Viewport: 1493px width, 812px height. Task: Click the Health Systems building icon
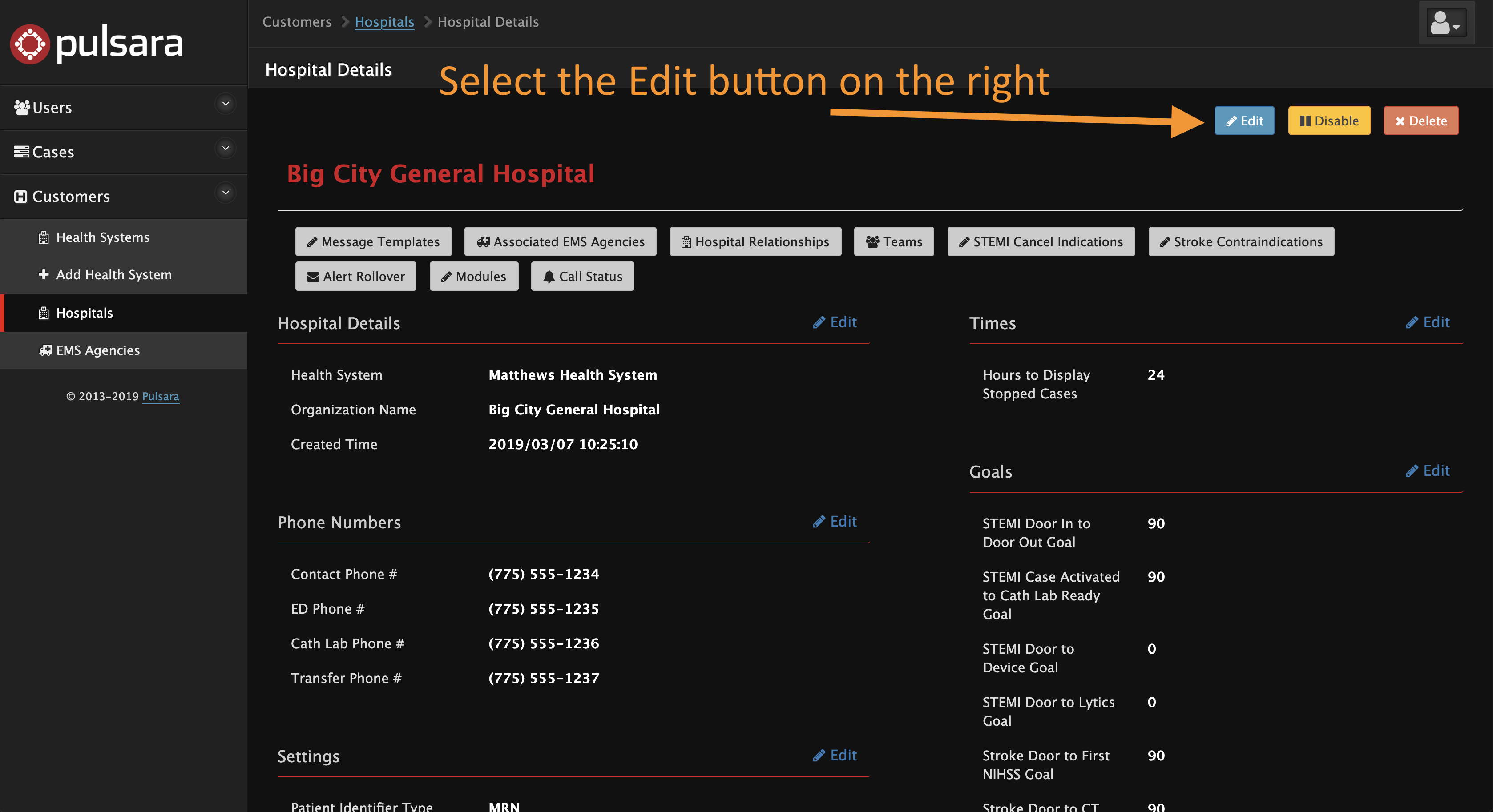[x=44, y=237]
